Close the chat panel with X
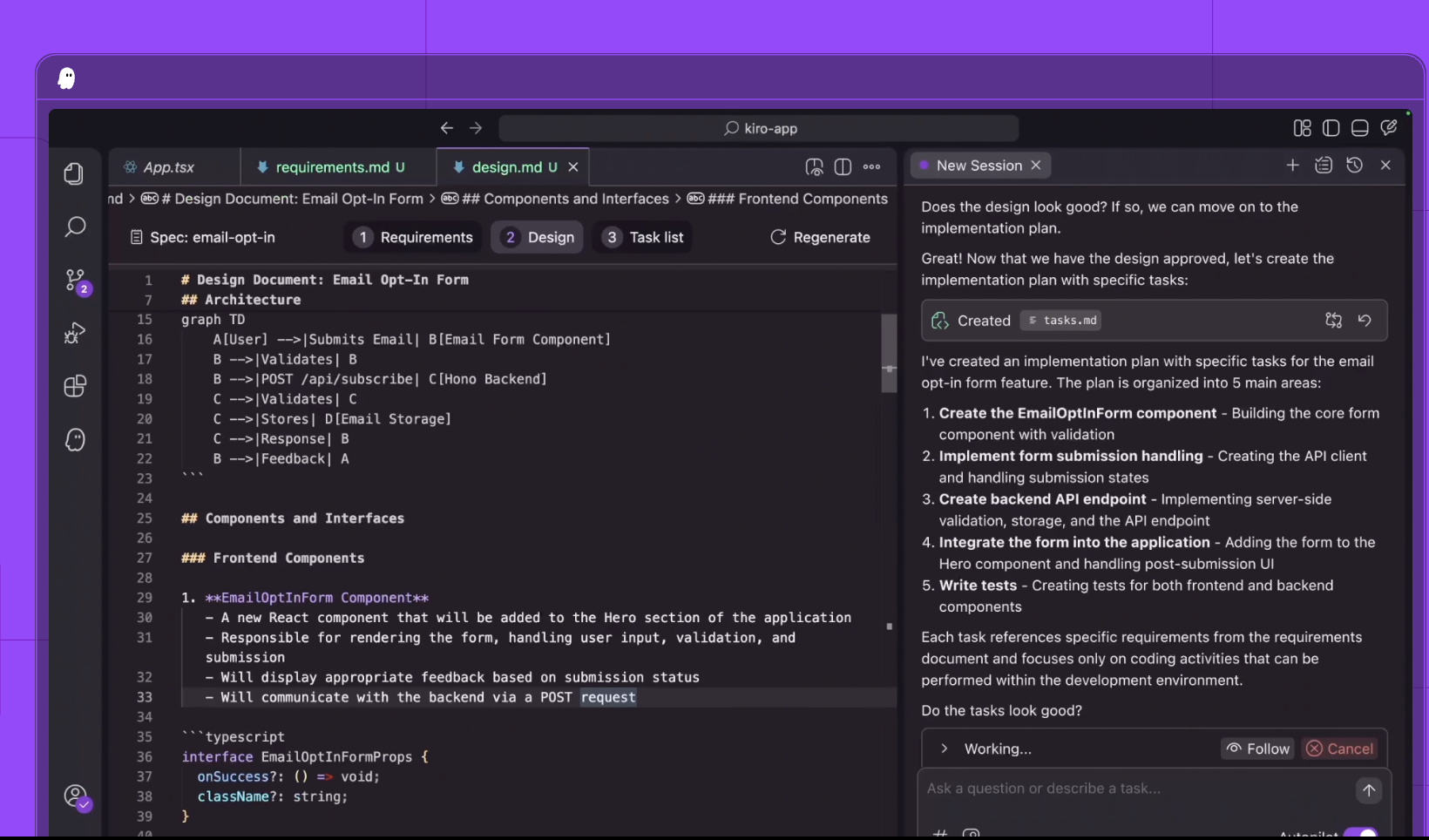 (x=1385, y=165)
